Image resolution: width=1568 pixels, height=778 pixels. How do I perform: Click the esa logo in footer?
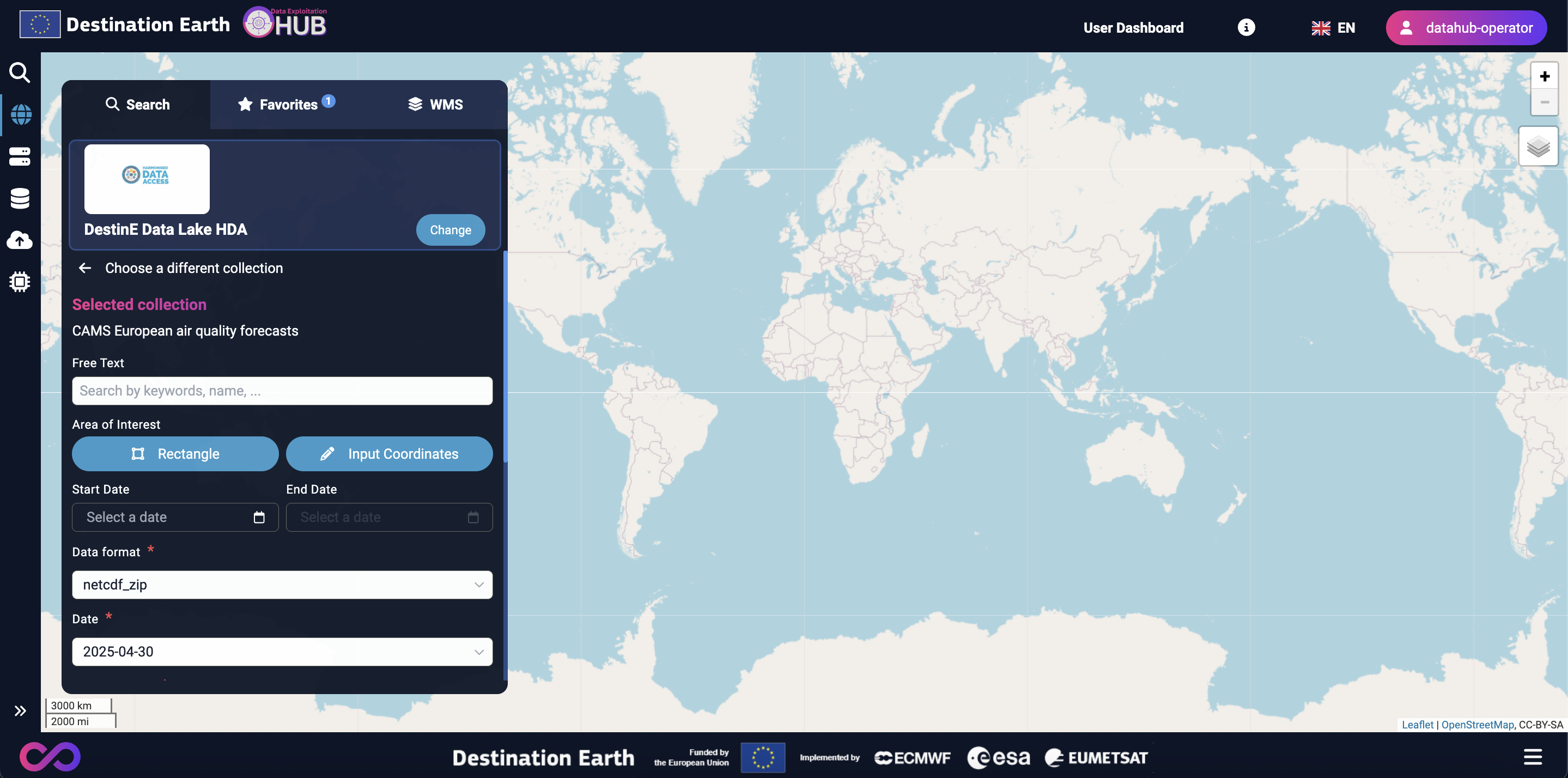coord(998,757)
